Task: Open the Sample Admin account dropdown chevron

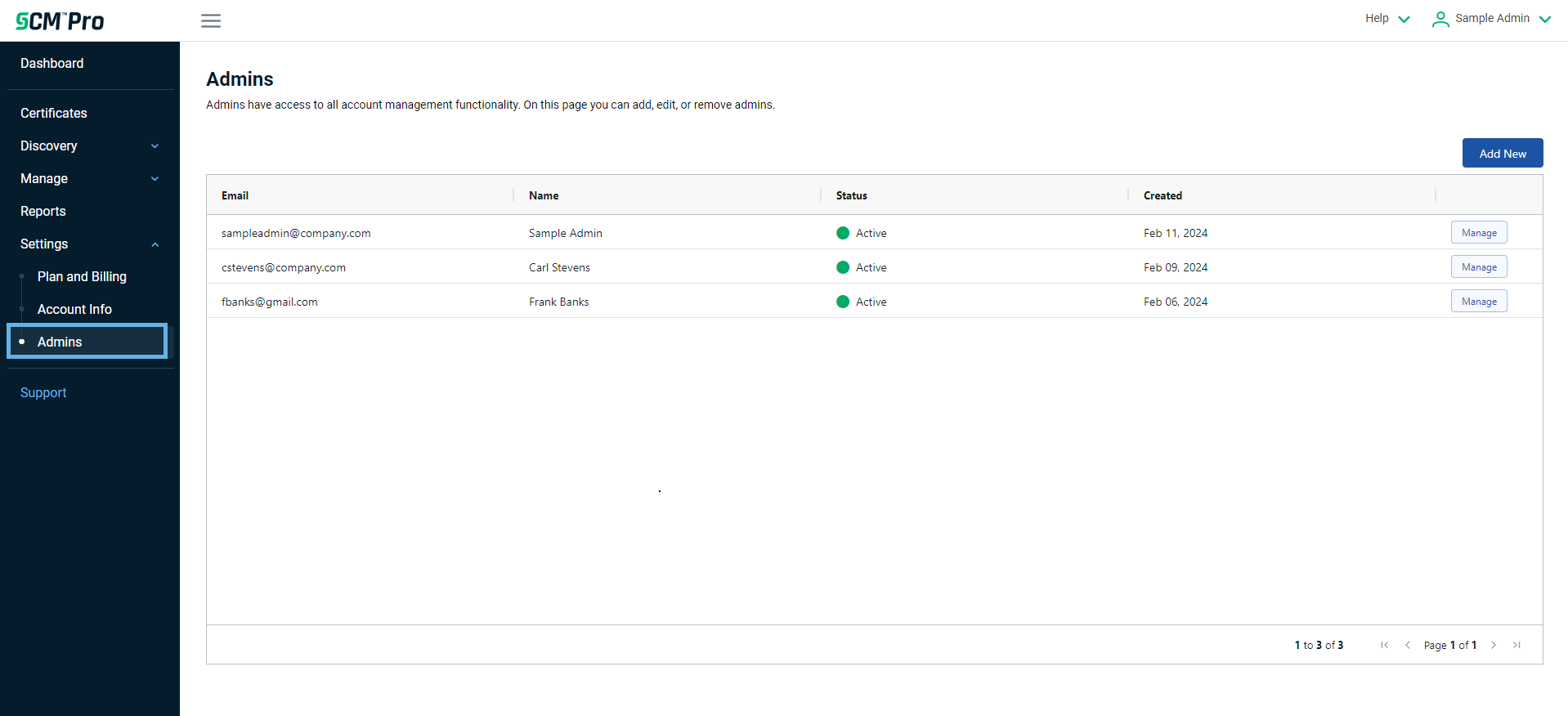Action: pyautogui.click(x=1545, y=19)
